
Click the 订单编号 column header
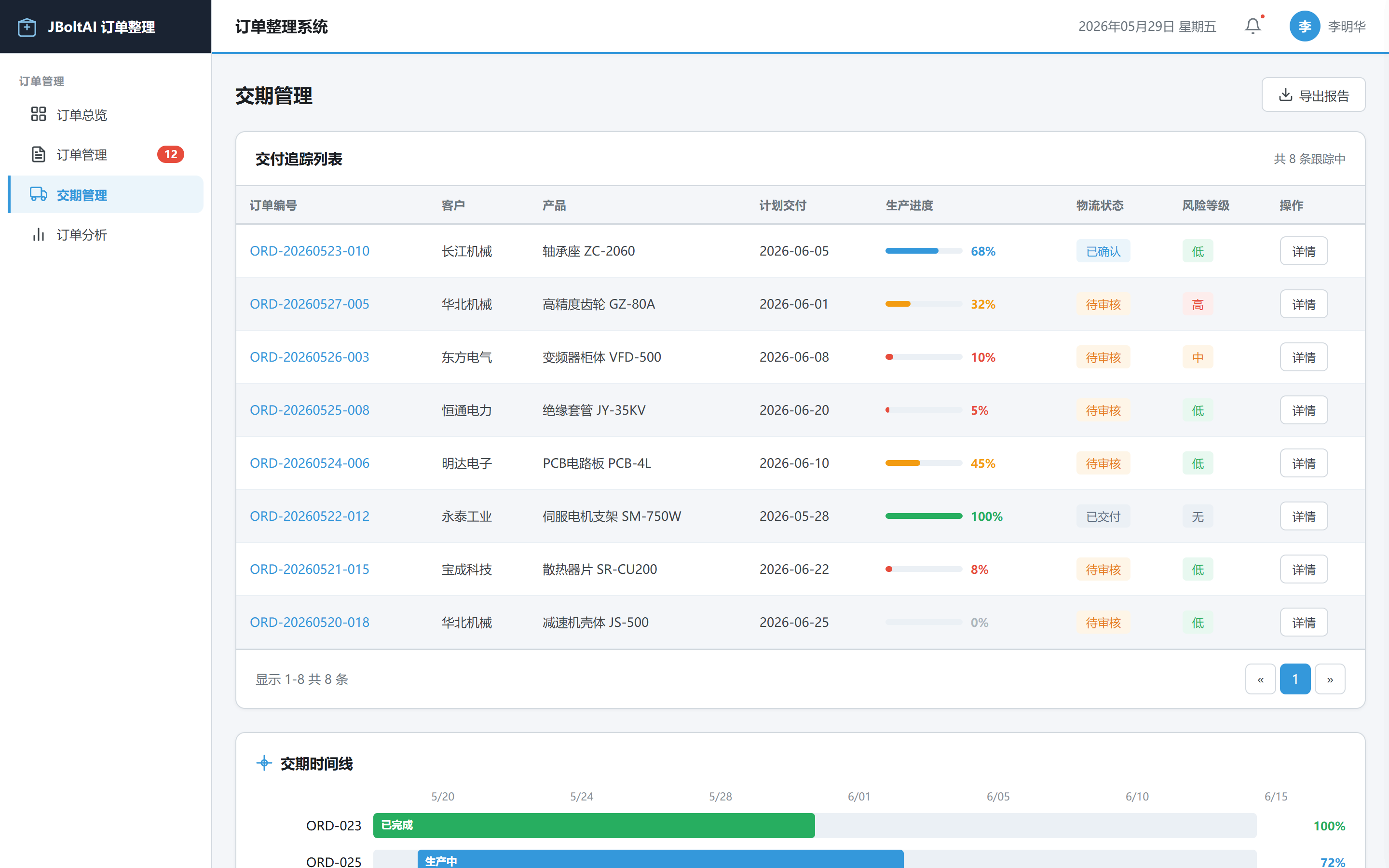pos(273,205)
